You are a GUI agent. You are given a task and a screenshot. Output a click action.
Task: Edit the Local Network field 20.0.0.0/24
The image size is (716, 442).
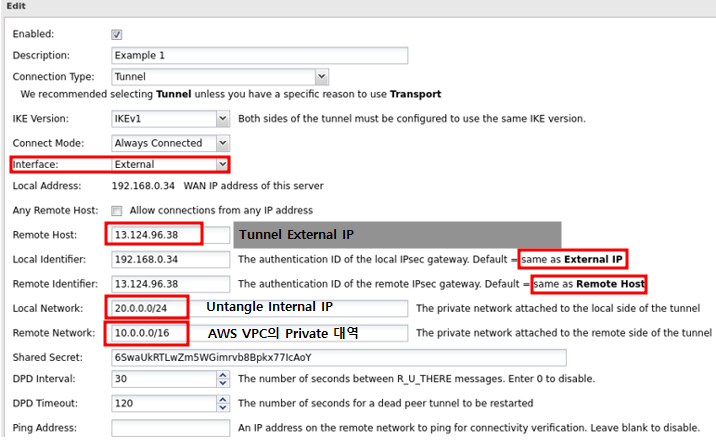259,308
